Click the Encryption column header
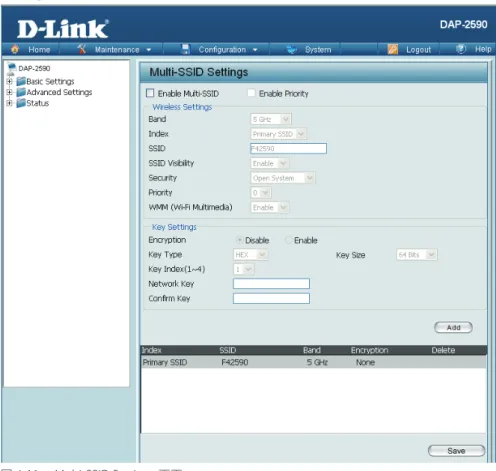The image size is (496, 471). click(369, 350)
